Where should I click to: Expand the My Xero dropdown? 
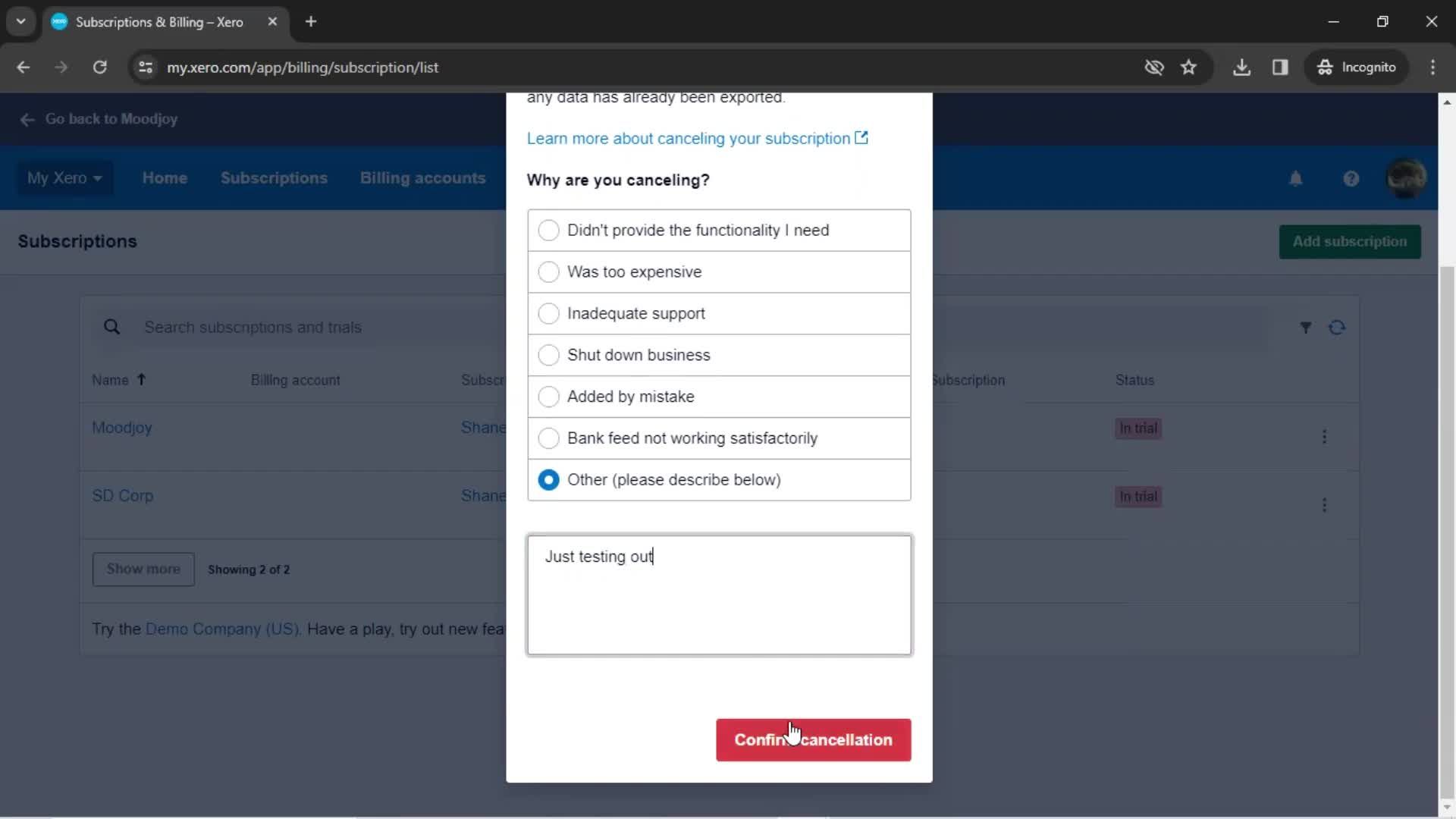(64, 178)
